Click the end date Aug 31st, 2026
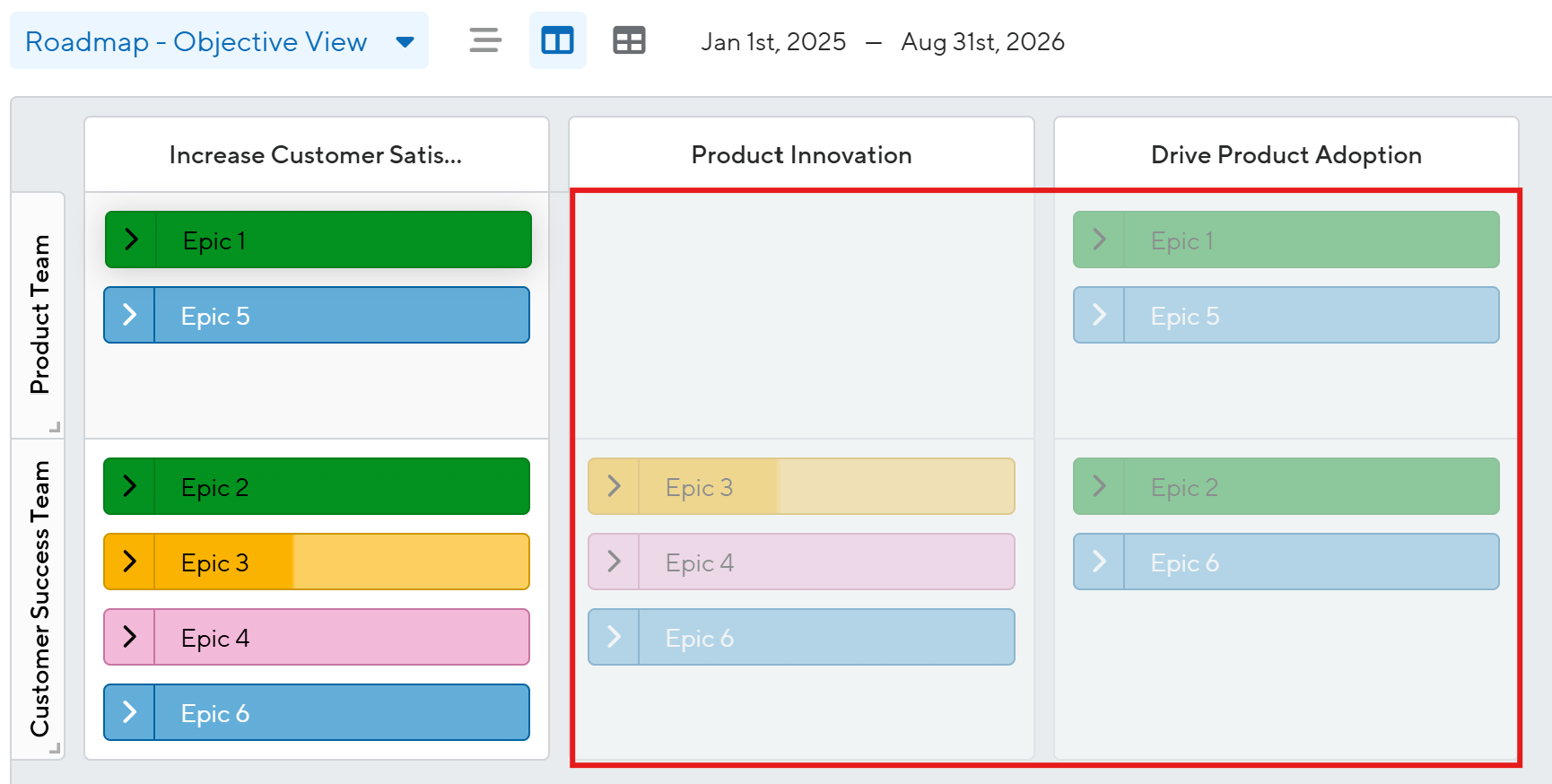The image size is (1552, 784). [982, 42]
